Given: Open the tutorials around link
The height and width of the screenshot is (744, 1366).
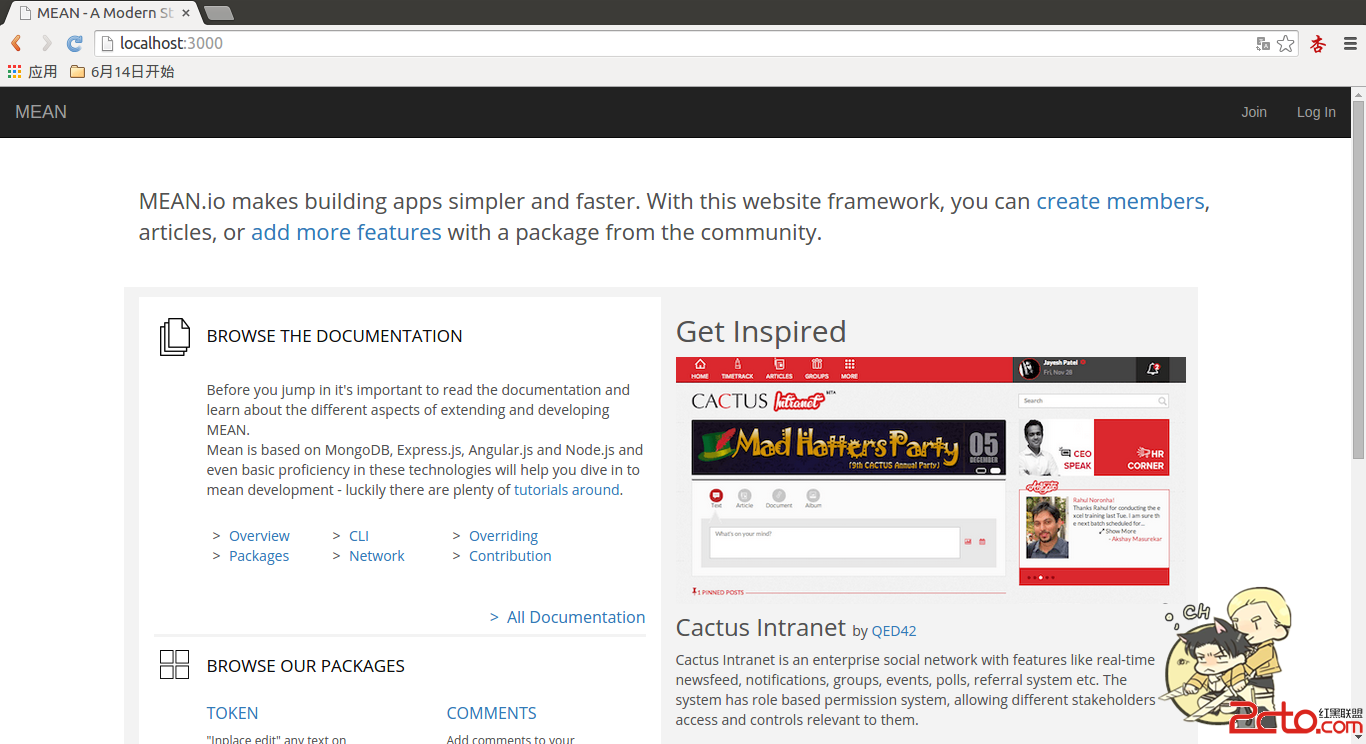Looking at the screenshot, I should 567,490.
